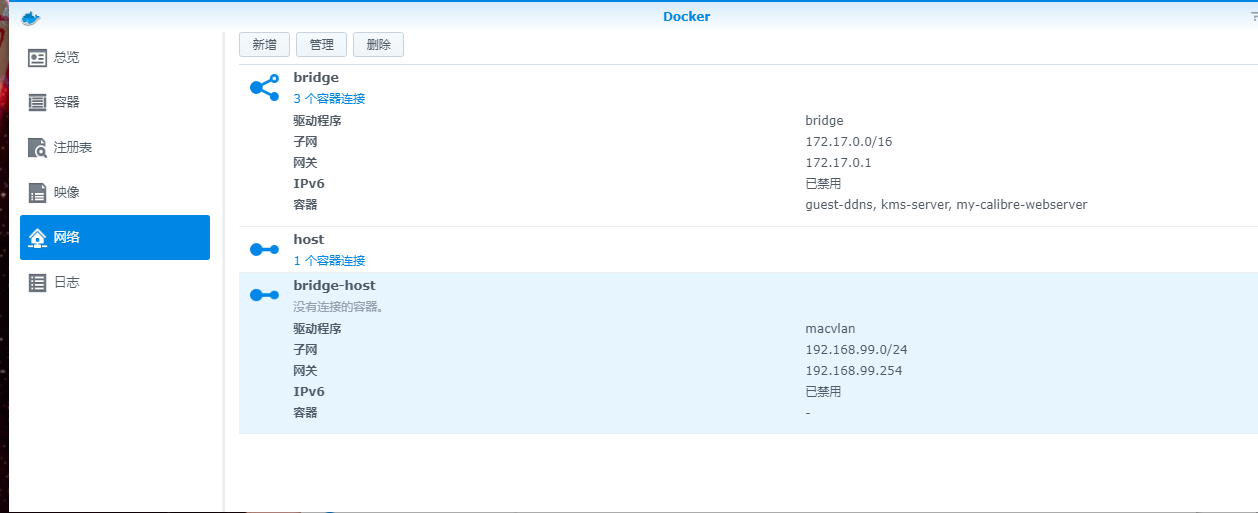Select the 网络 network section
The width and height of the screenshot is (1258, 513).
[115, 237]
